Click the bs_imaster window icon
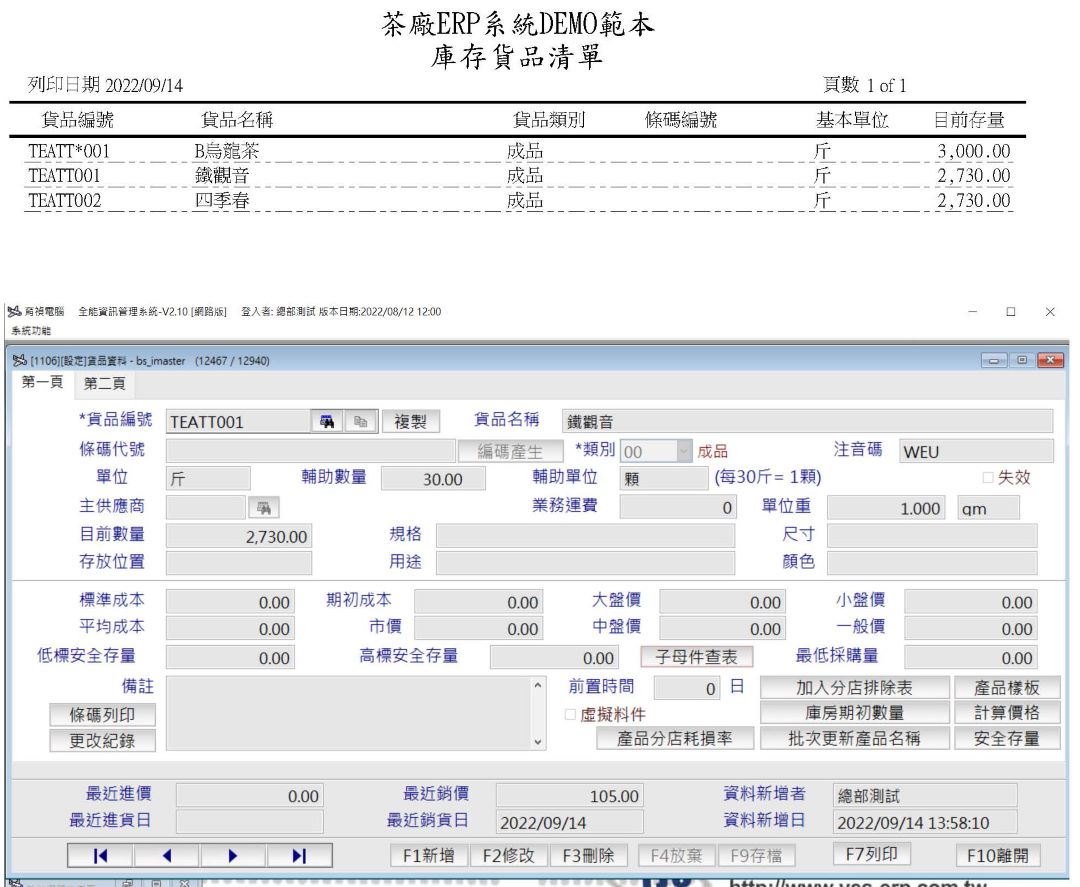 pyautogui.click(x=19, y=360)
